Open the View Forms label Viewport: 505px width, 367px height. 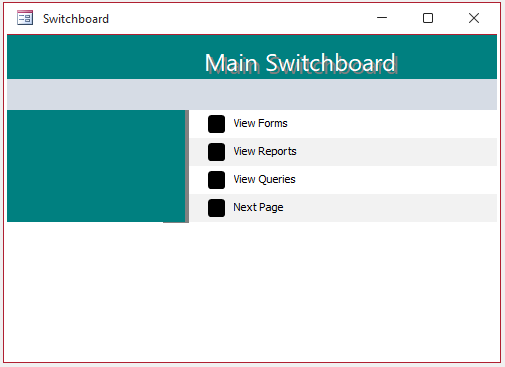pos(260,123)
